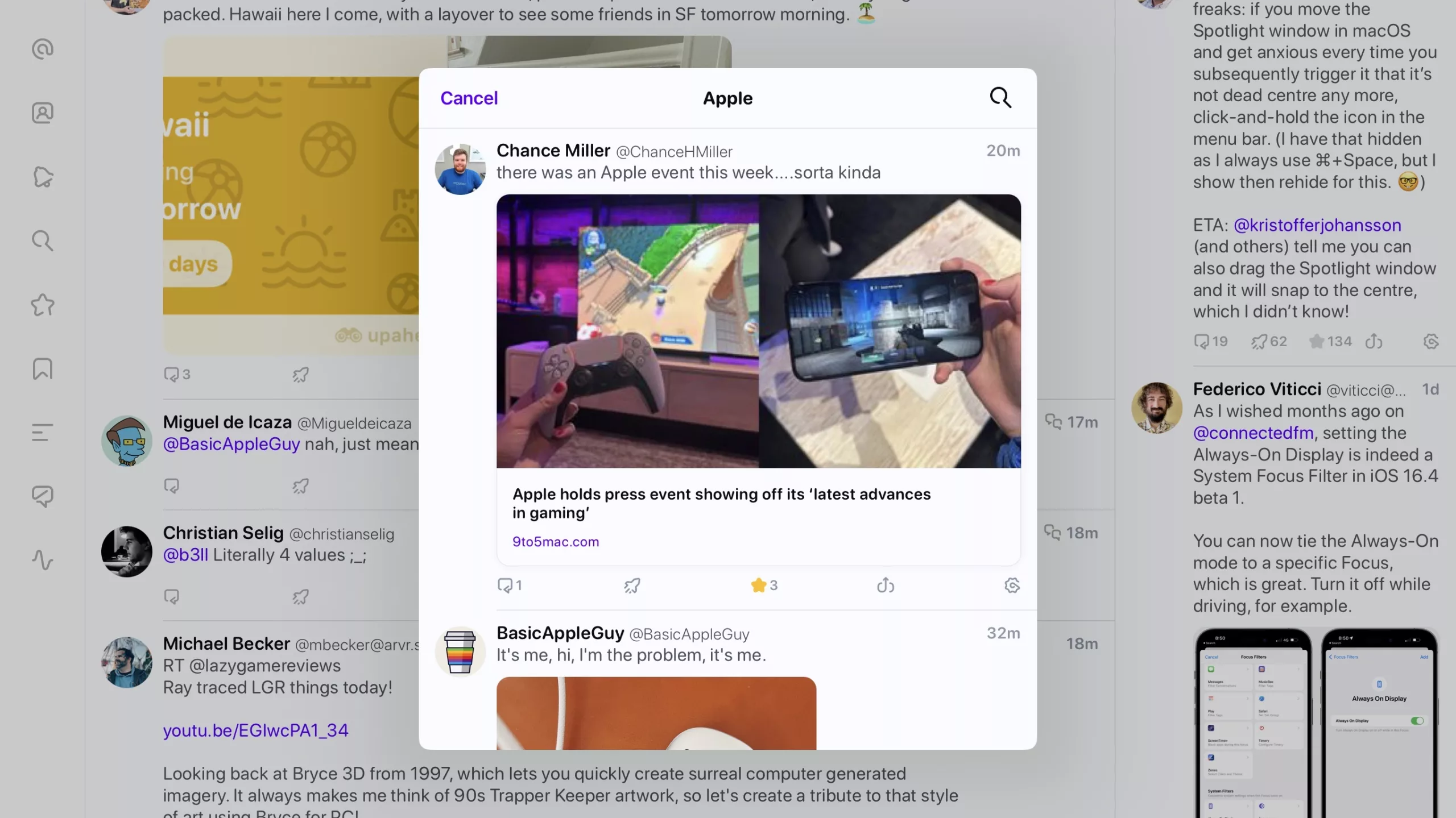The image size is (1456, 818).
Task: Open the conversations bubble icon in sidebar
Action: point(43,496)
